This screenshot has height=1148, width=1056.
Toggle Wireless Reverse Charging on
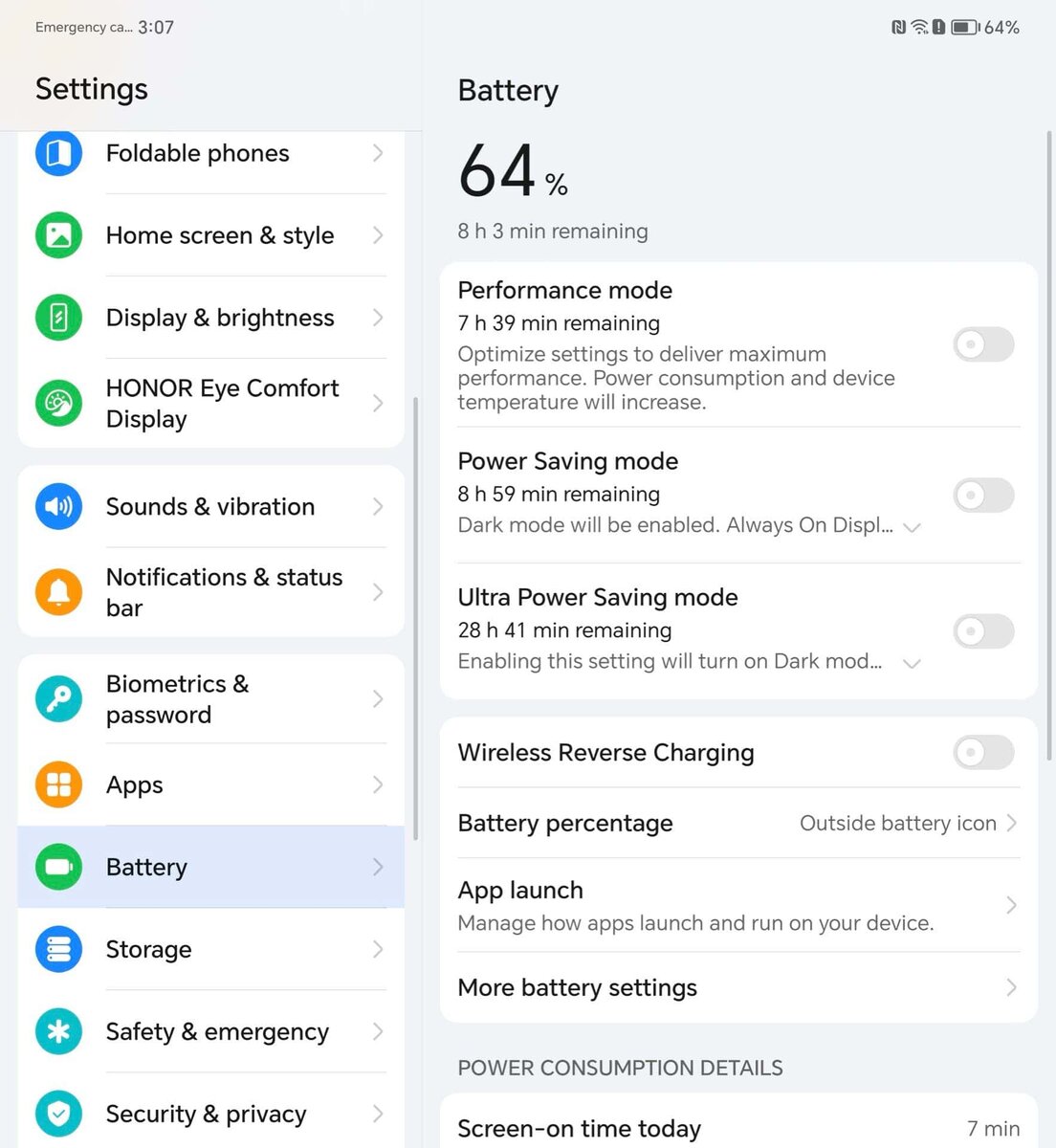pos(983,753)
